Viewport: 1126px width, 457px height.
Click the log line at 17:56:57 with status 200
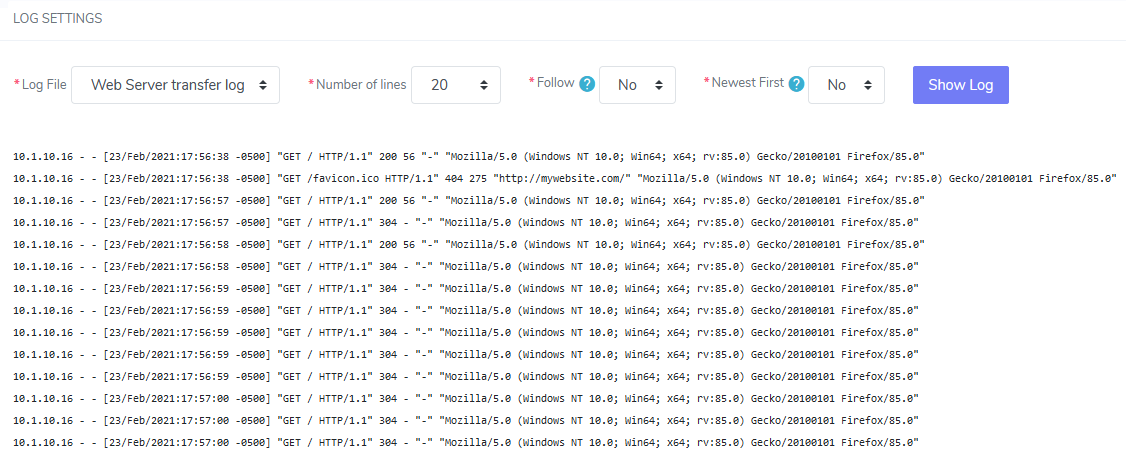(x=468, y=200)
